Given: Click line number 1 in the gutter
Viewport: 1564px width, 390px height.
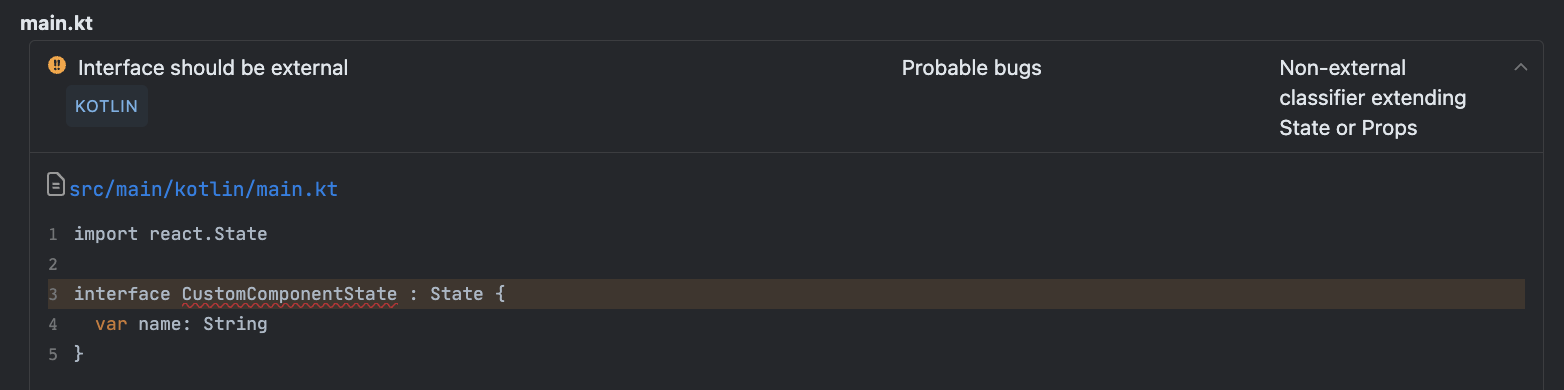Looking at the screenshot, I should (53, 235).
